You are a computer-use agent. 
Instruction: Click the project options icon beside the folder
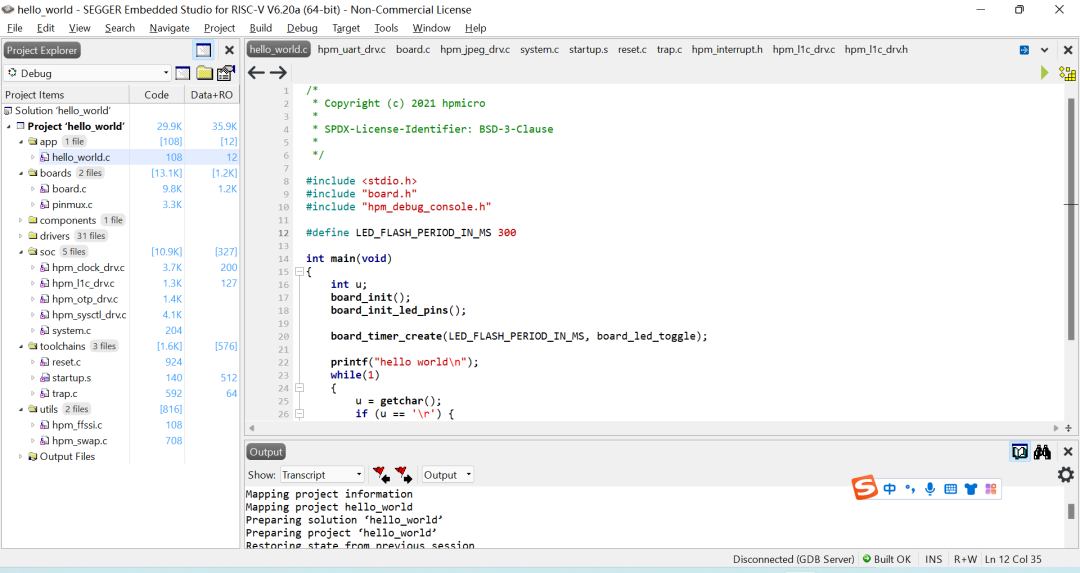(226, 73)
